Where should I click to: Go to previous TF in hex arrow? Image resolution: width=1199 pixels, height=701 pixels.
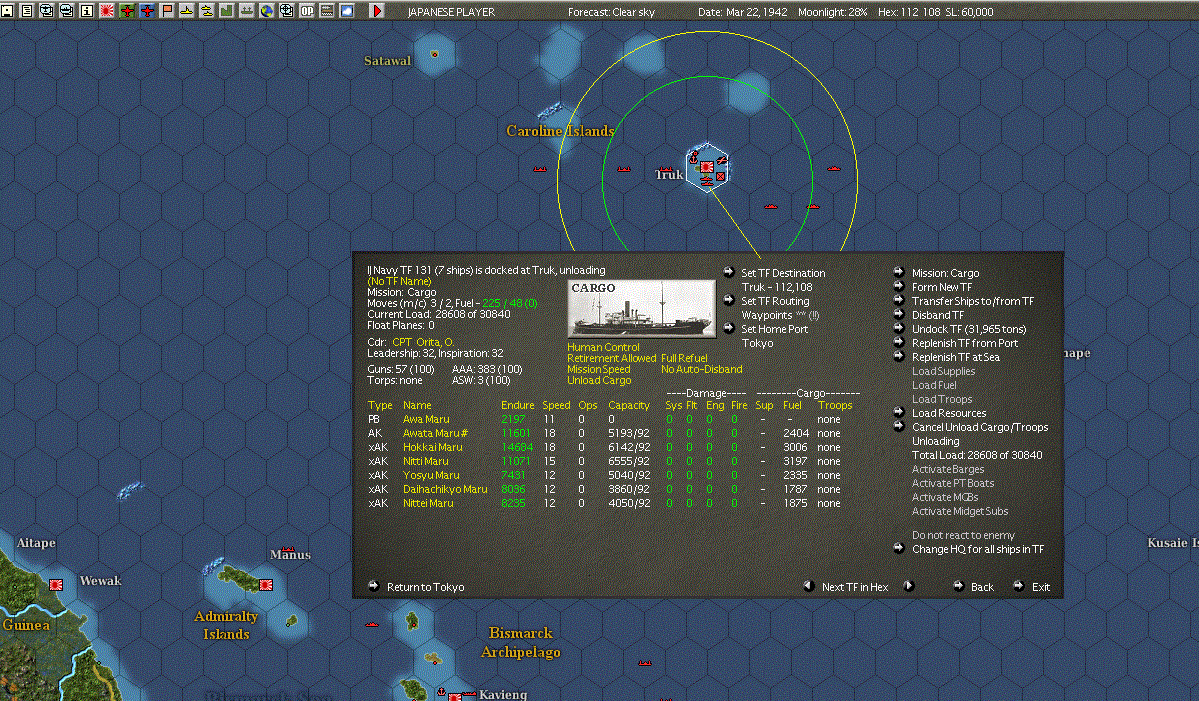pyautogui.click(x=807, y=586)
